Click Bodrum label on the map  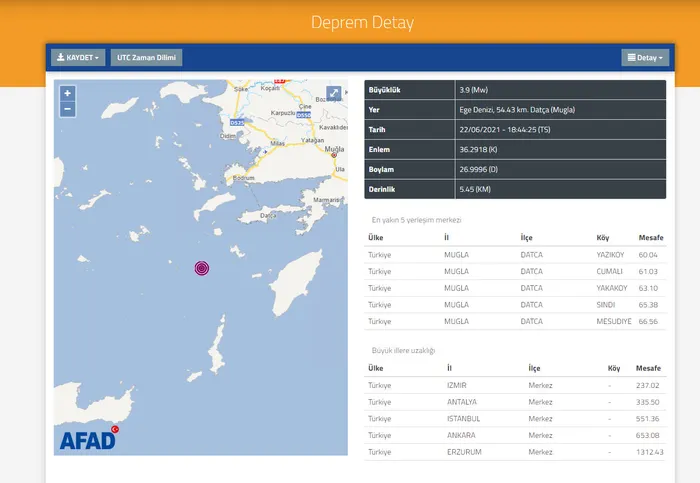pyautogui.click(x=244, y=178)
